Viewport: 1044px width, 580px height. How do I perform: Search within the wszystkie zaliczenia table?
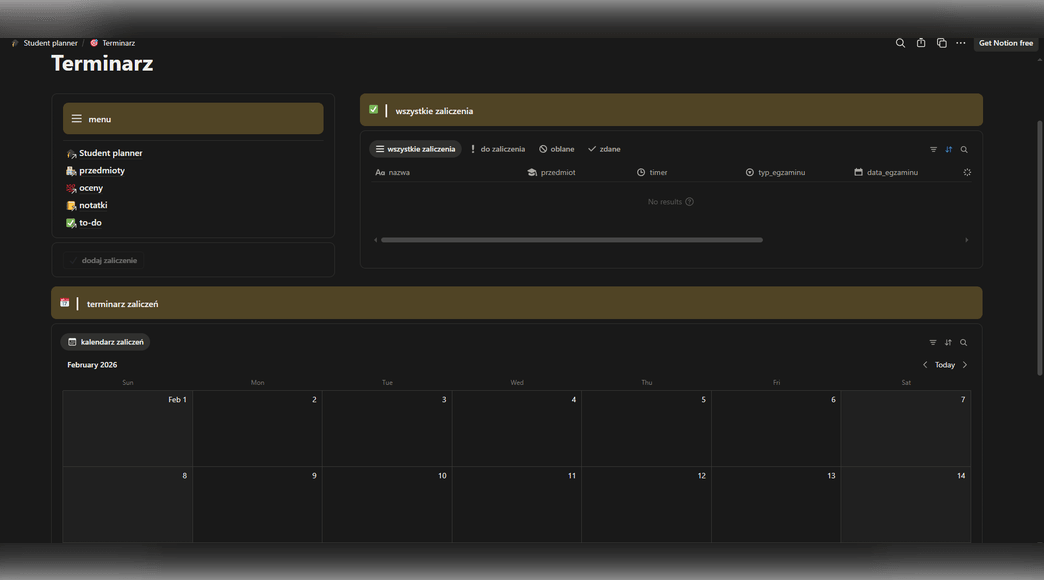click(x=964, y=149)
